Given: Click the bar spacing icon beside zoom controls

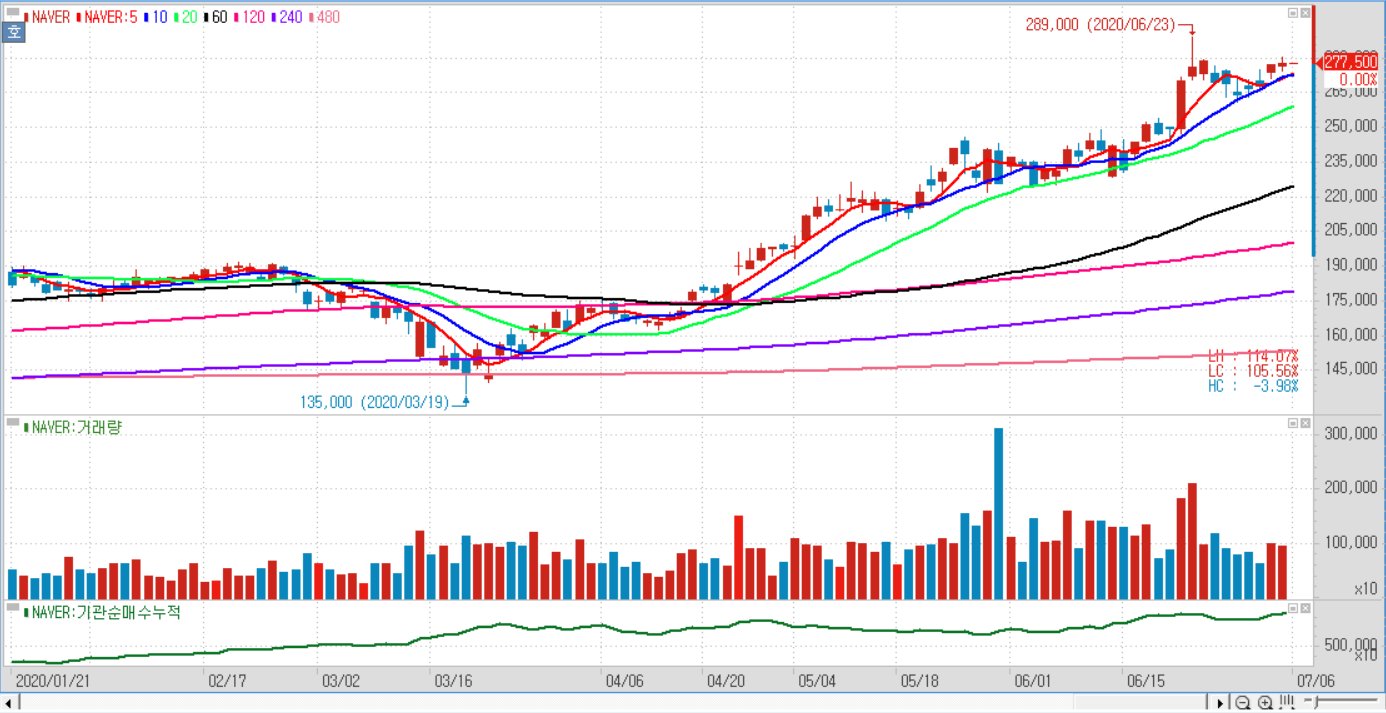Looking at the screenshot, I should pos(1286,702).
